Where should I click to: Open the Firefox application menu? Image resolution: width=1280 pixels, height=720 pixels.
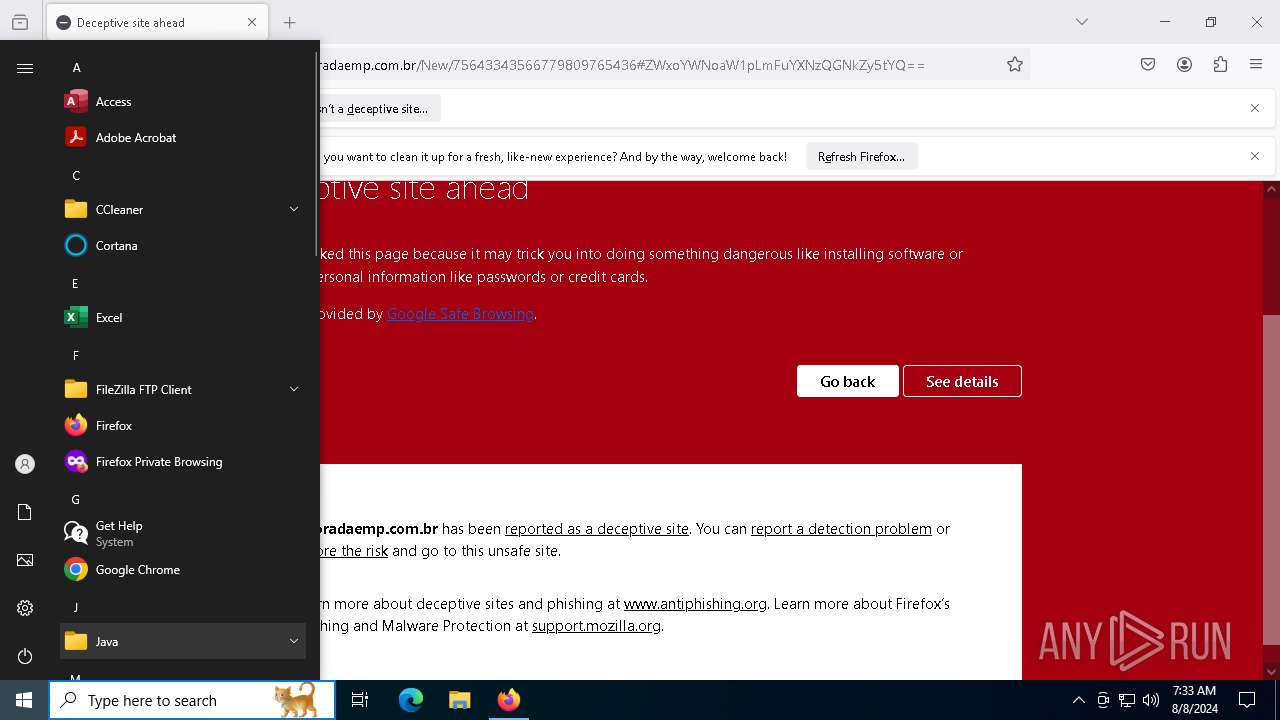tap(1256, 65)
